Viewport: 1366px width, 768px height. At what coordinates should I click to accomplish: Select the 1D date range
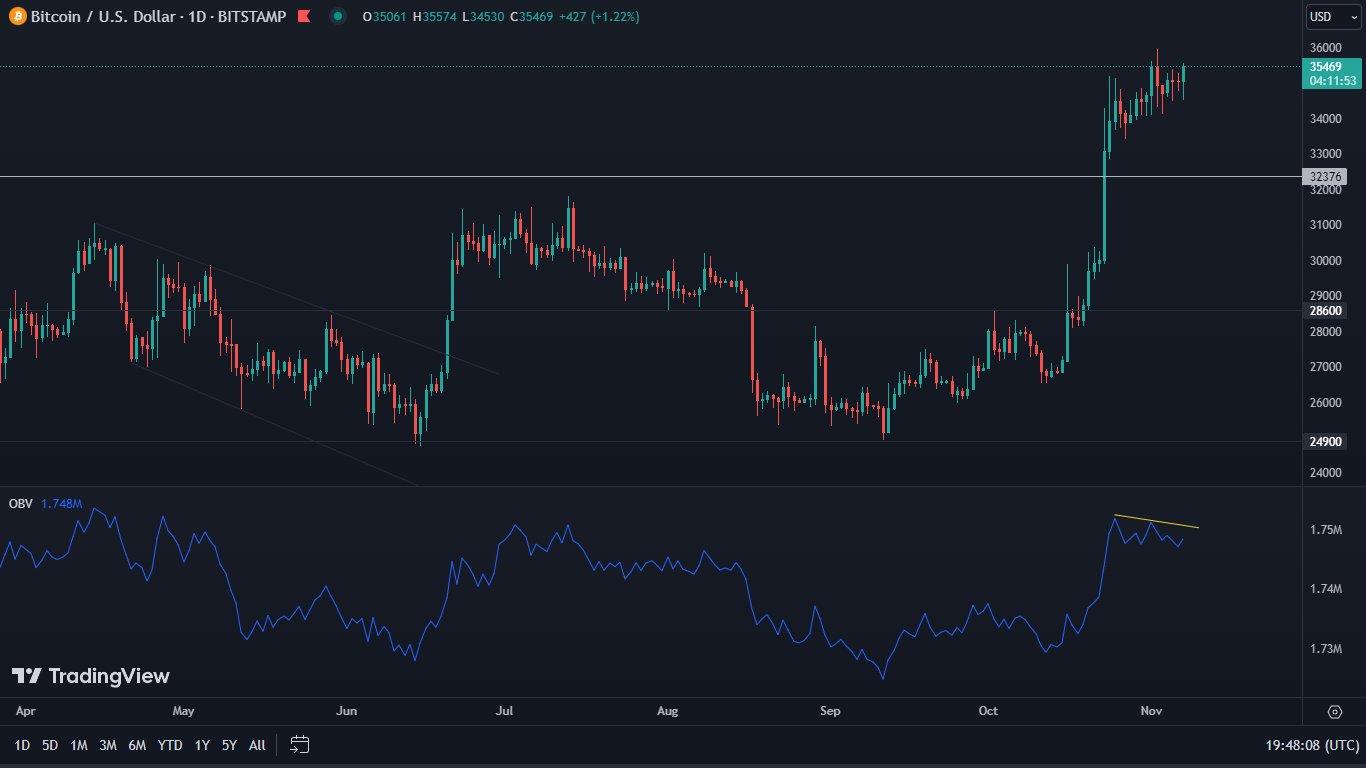point(22,745)
